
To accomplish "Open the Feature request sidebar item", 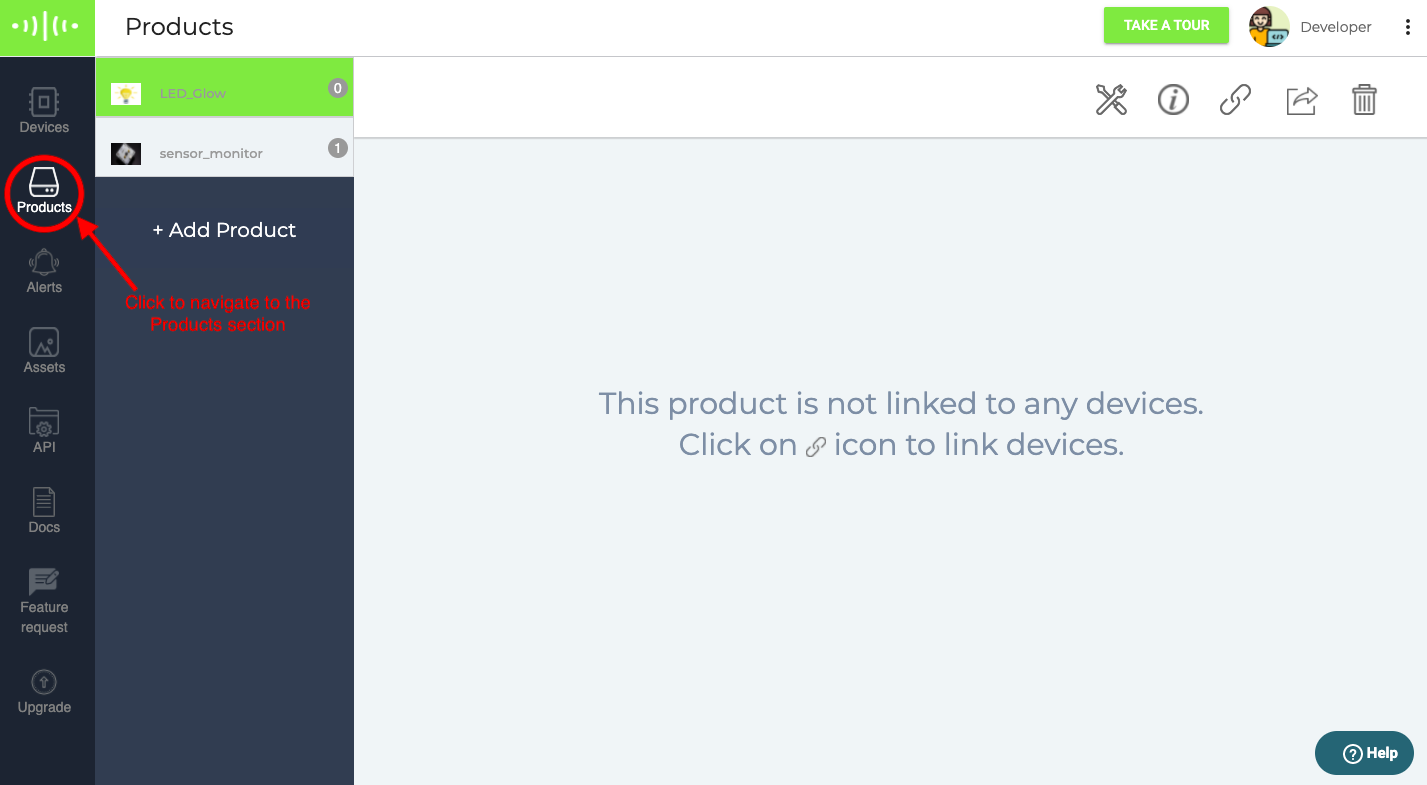I will (x=44, y=602).
